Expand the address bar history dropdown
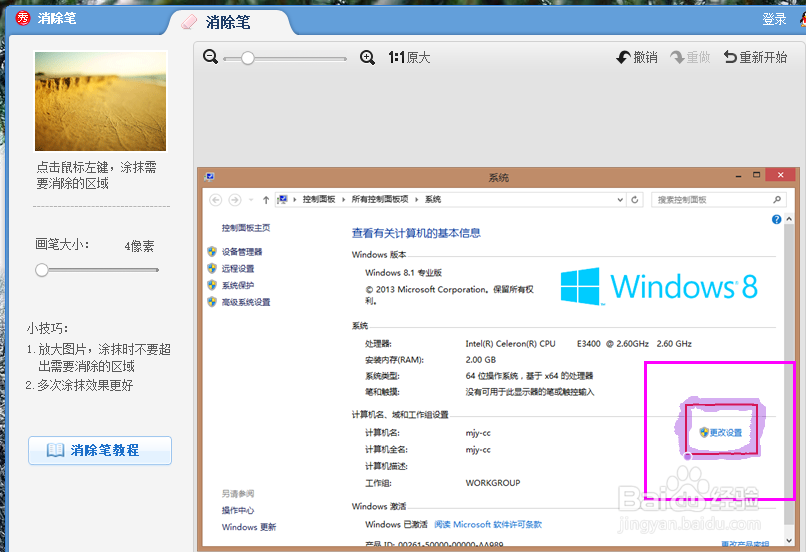 (620, 200)
